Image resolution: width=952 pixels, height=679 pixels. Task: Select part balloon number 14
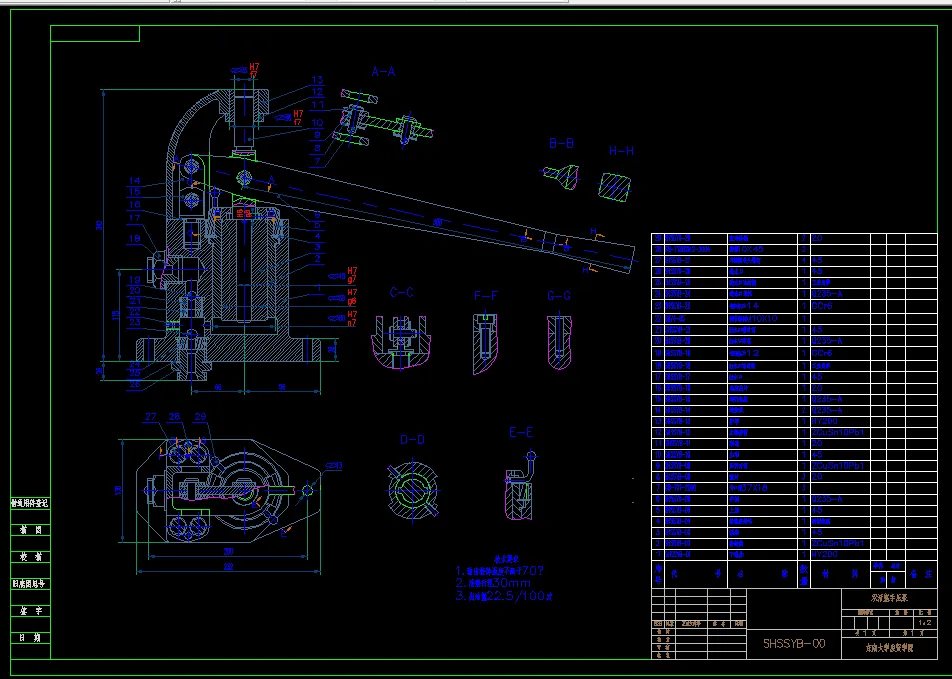134,180
